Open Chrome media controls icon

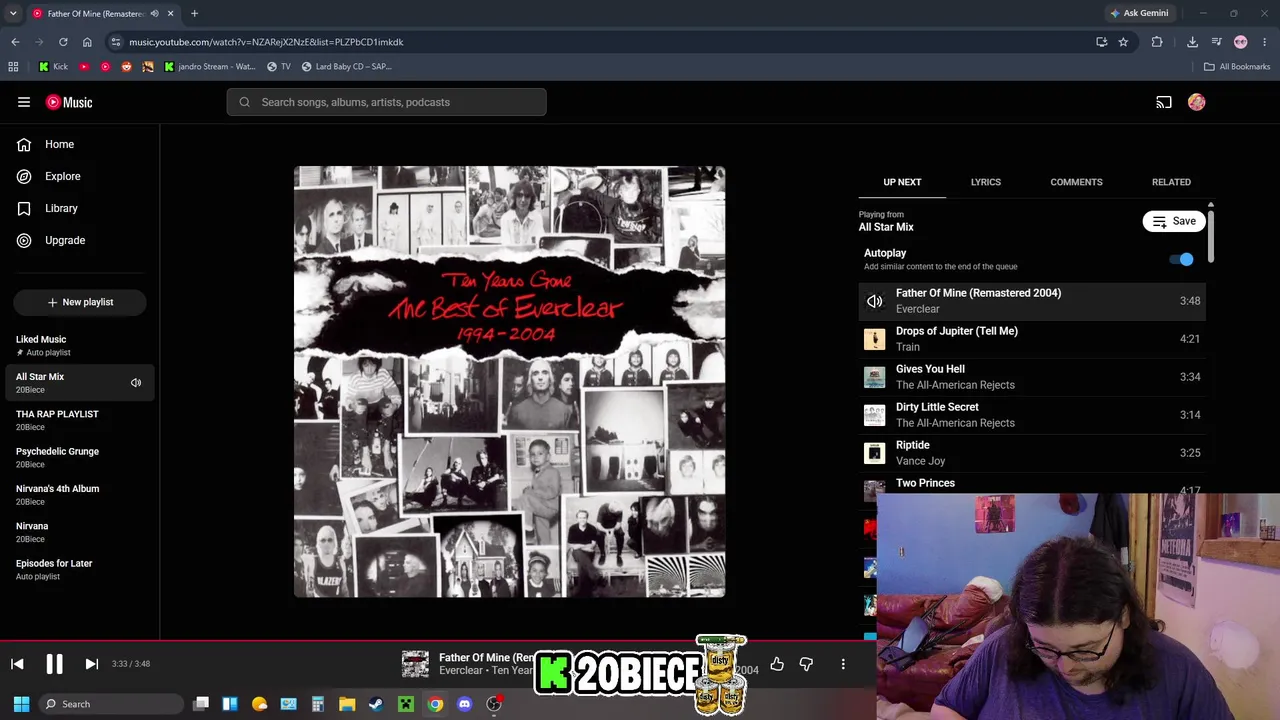[x=1216, y=42]
